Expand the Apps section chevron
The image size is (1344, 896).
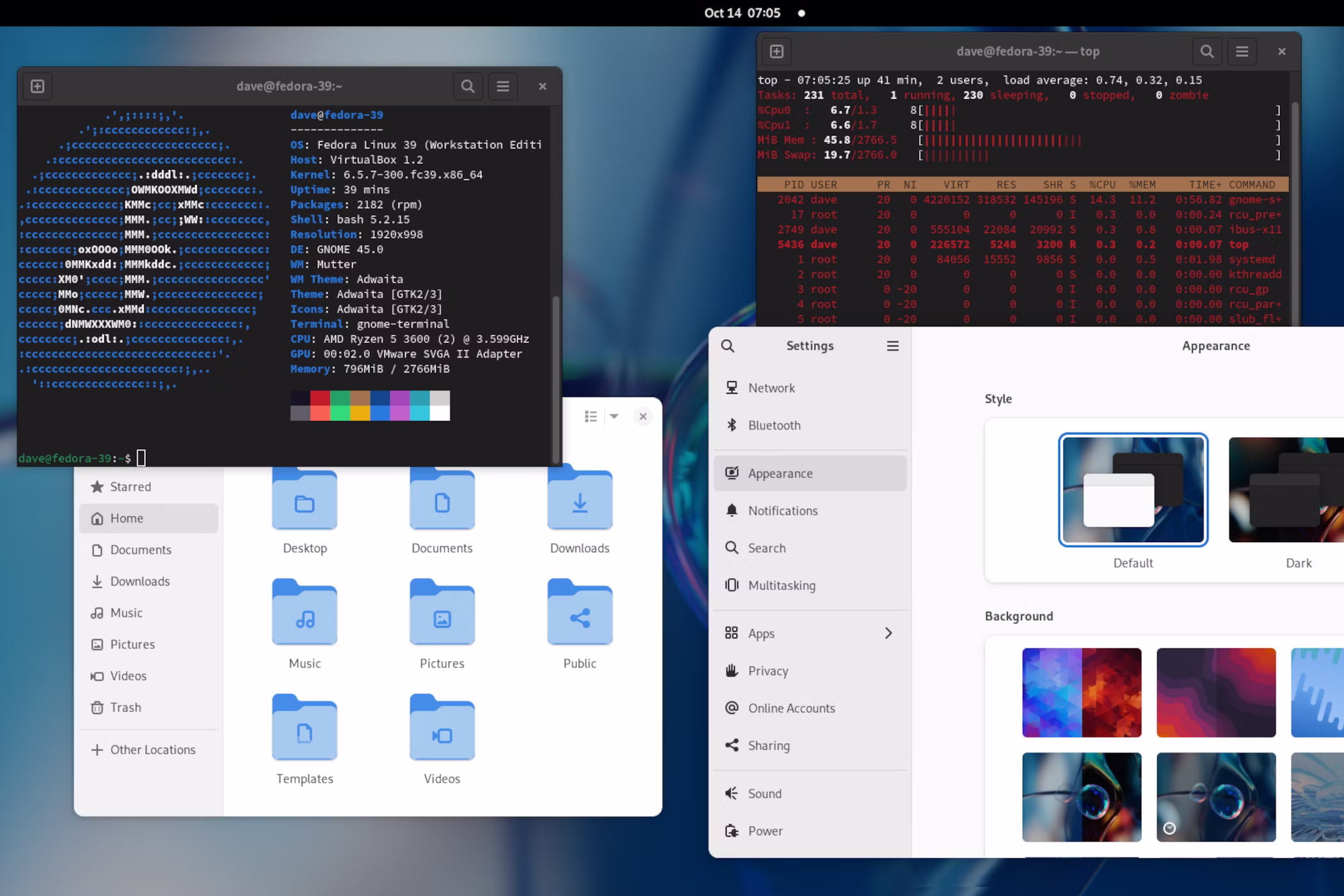coord(888,634)
